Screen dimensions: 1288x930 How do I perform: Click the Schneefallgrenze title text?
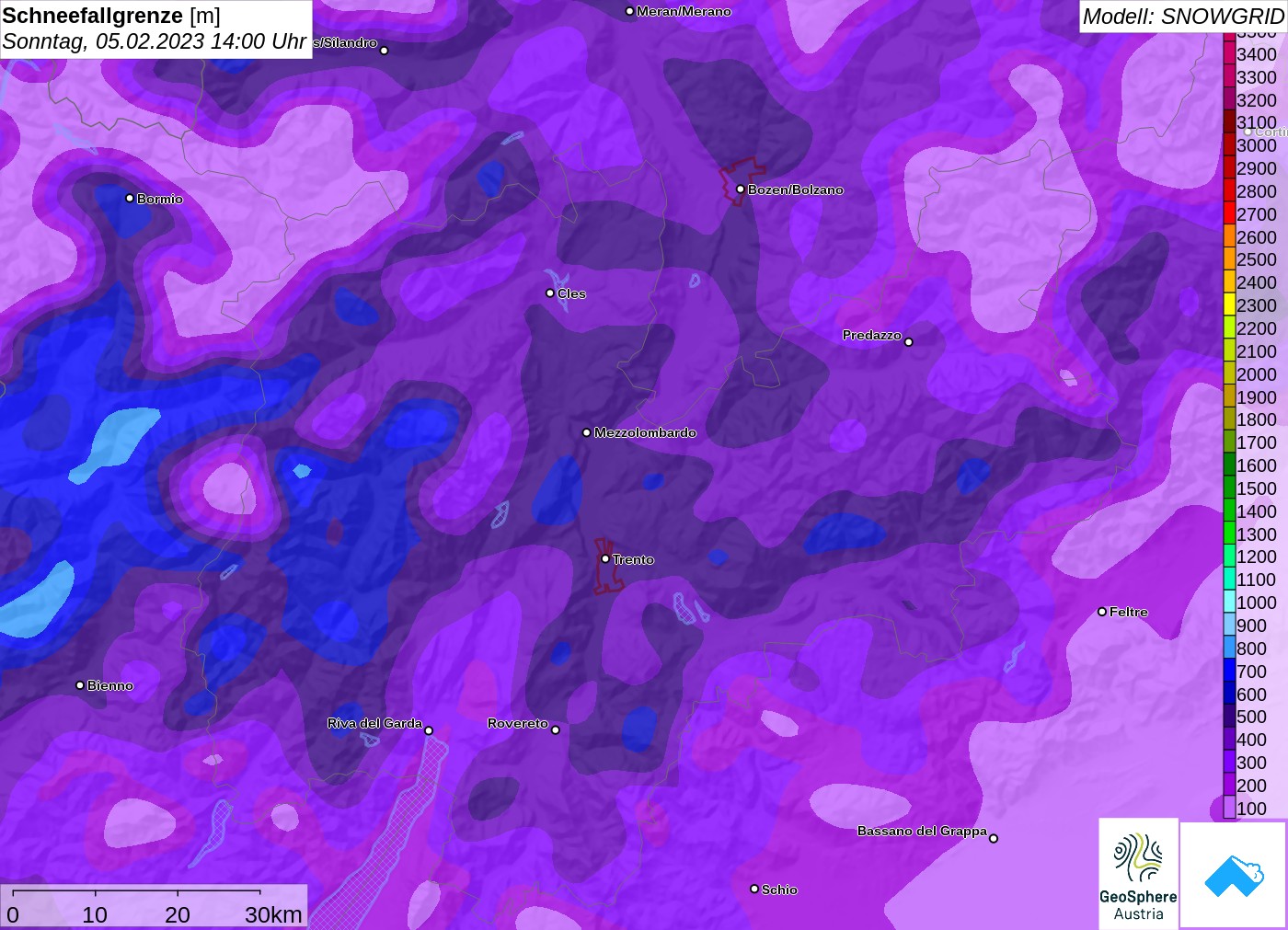coord(94,16)
